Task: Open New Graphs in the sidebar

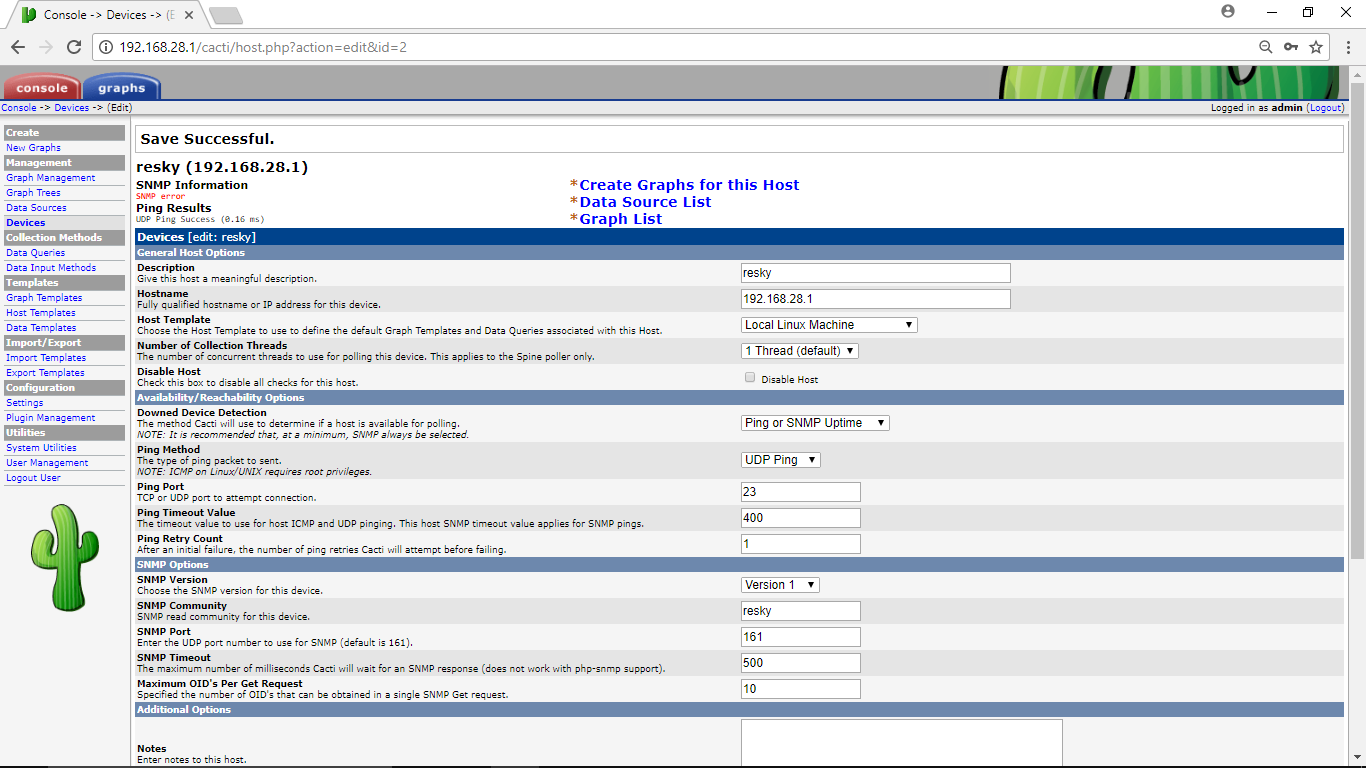Action: 33,148
